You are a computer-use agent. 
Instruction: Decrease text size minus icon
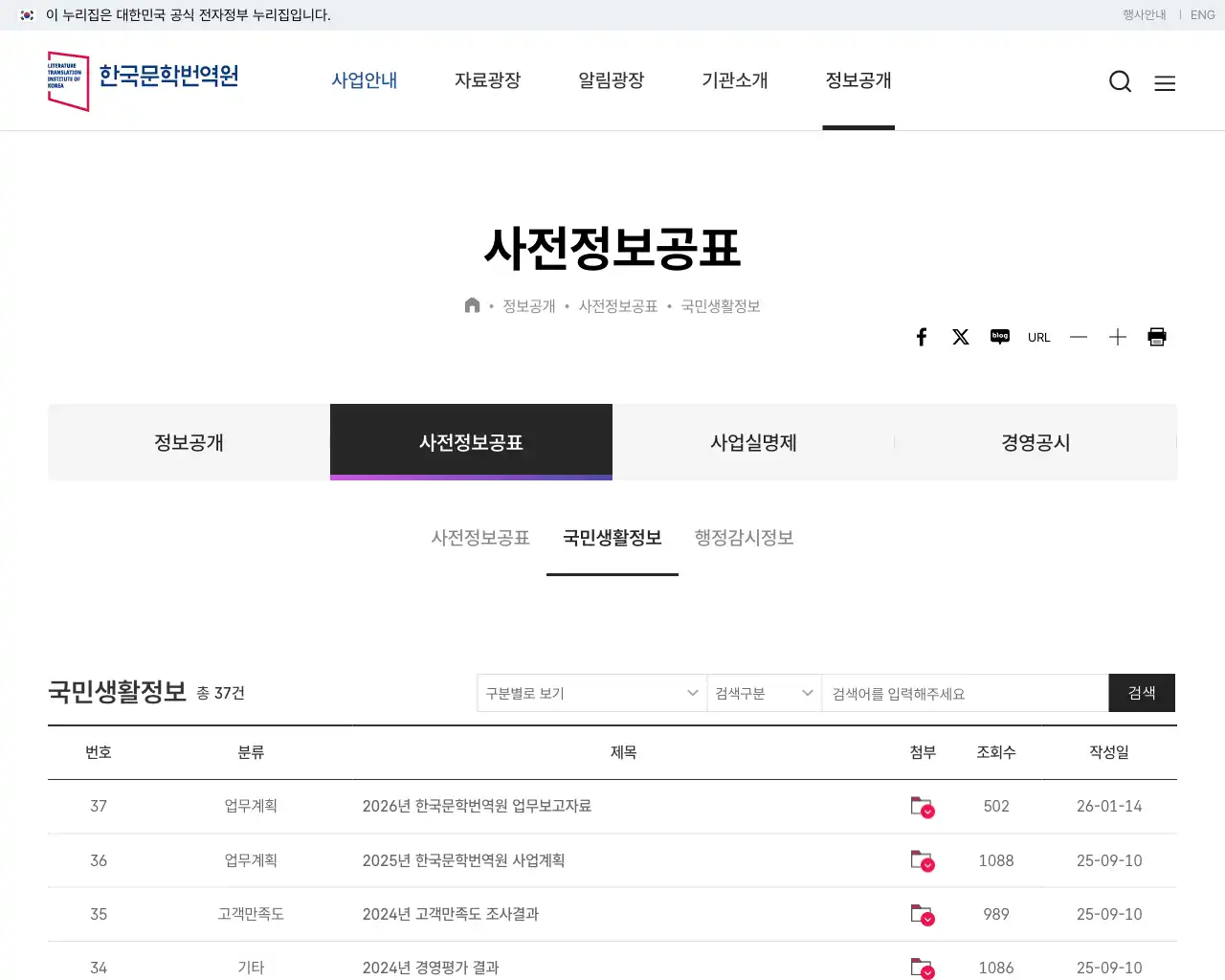pyautogui.click(x=1079, y=337)
